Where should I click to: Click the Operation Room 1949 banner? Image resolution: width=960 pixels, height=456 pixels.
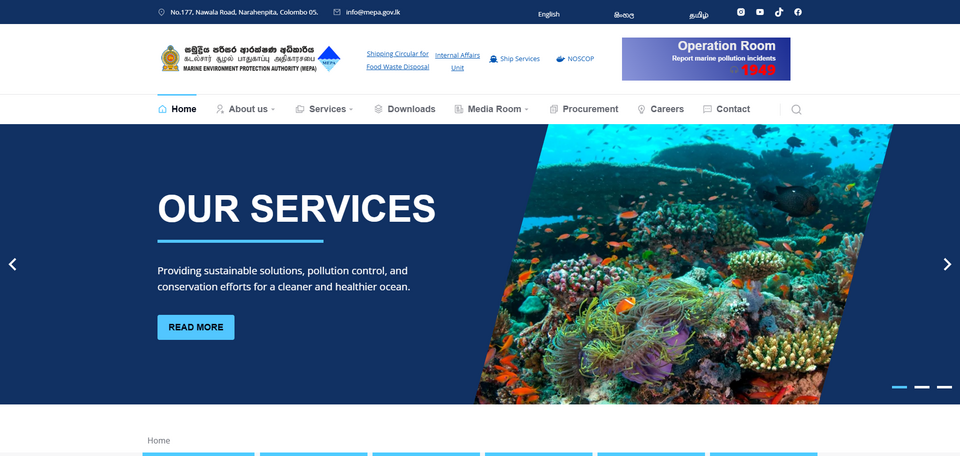point(706,59)
